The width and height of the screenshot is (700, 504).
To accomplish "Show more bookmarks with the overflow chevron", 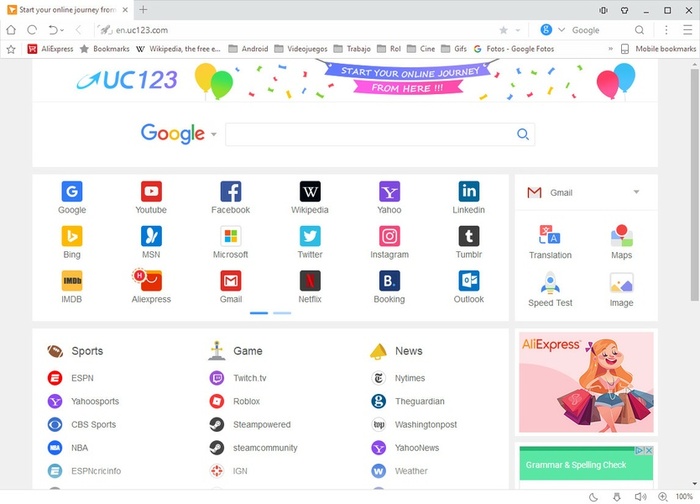I will [610, 49].
